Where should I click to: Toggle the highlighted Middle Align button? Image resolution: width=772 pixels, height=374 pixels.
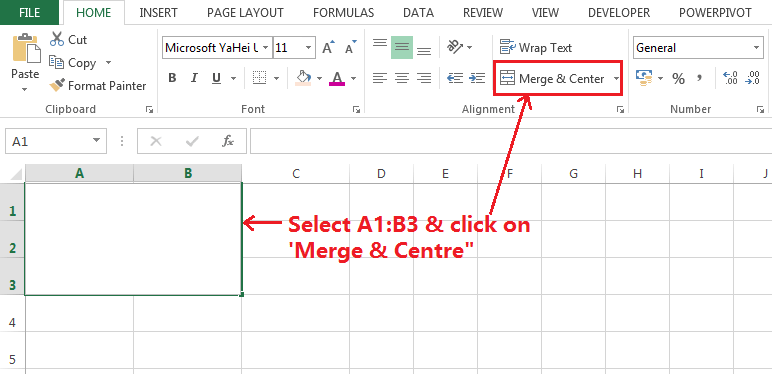(x=402, y=48)
